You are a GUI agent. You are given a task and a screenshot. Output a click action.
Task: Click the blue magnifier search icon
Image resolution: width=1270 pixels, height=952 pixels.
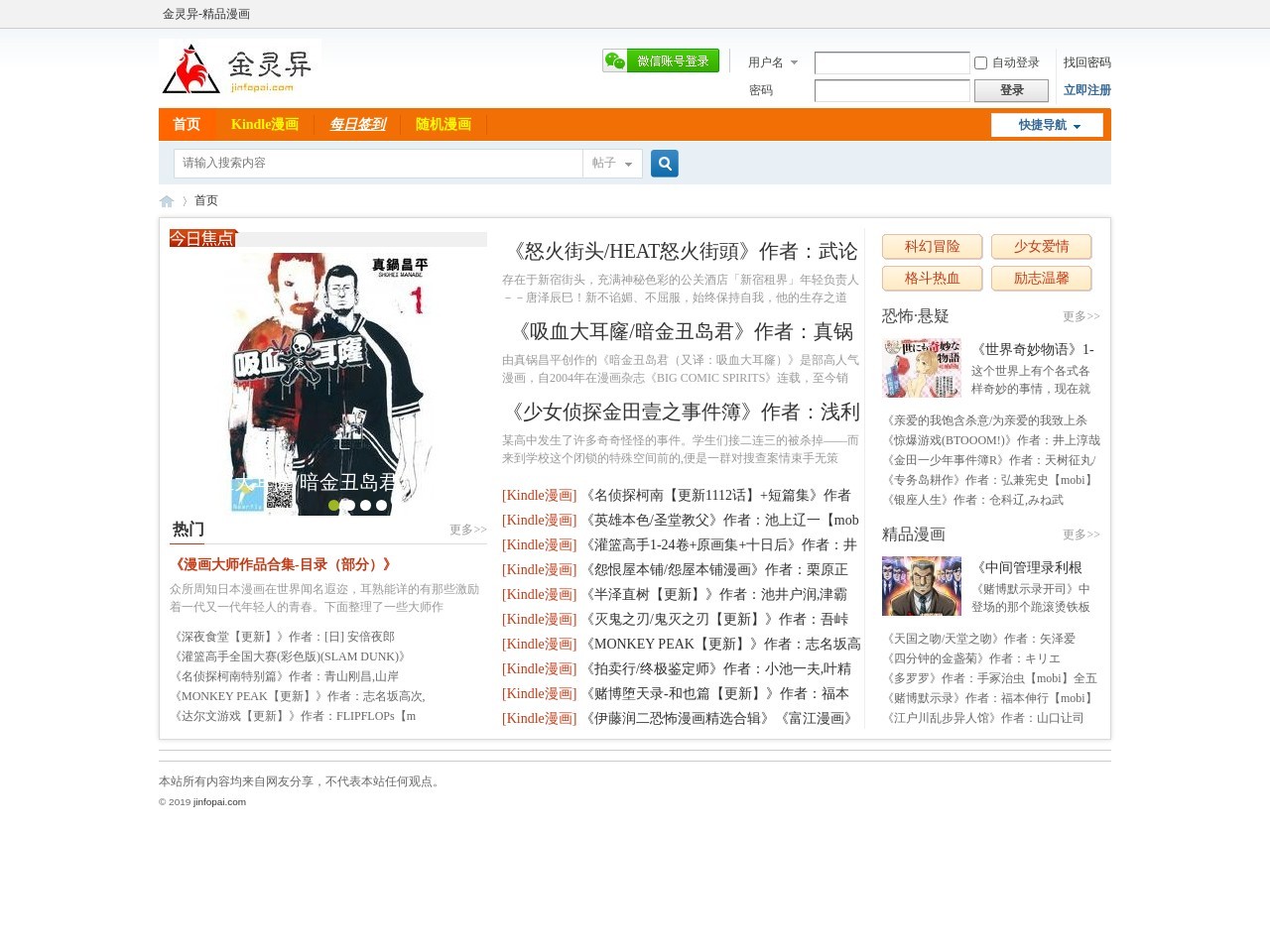(664, 164)
